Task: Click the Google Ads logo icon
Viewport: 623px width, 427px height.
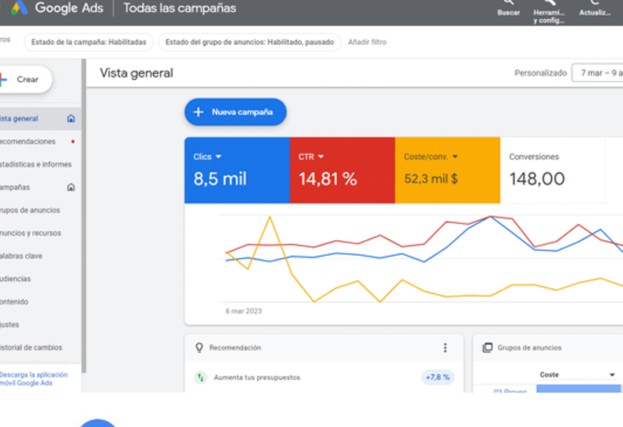Action: pos(19,8)
